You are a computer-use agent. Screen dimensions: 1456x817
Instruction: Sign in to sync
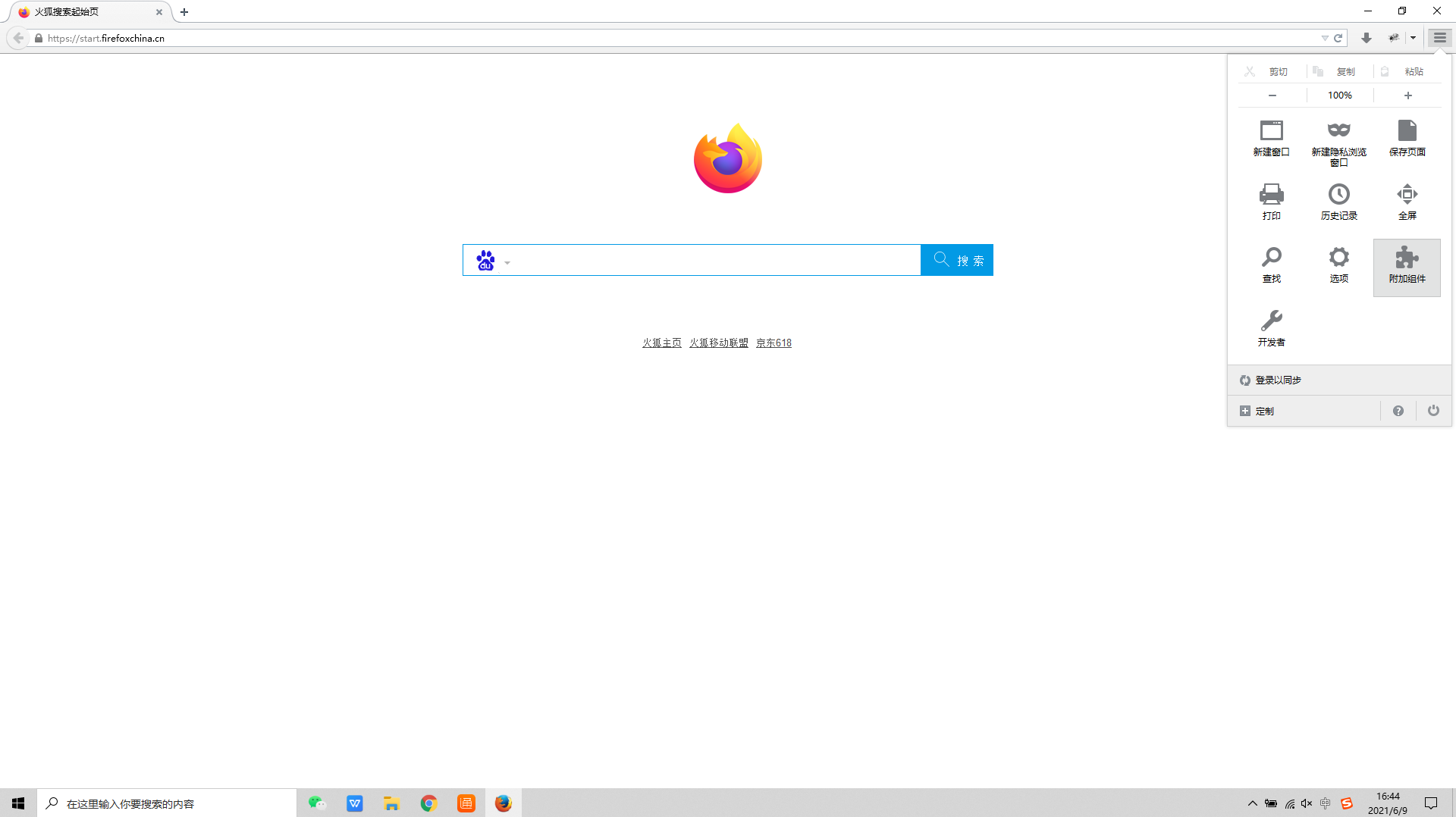click(1339, 380)
